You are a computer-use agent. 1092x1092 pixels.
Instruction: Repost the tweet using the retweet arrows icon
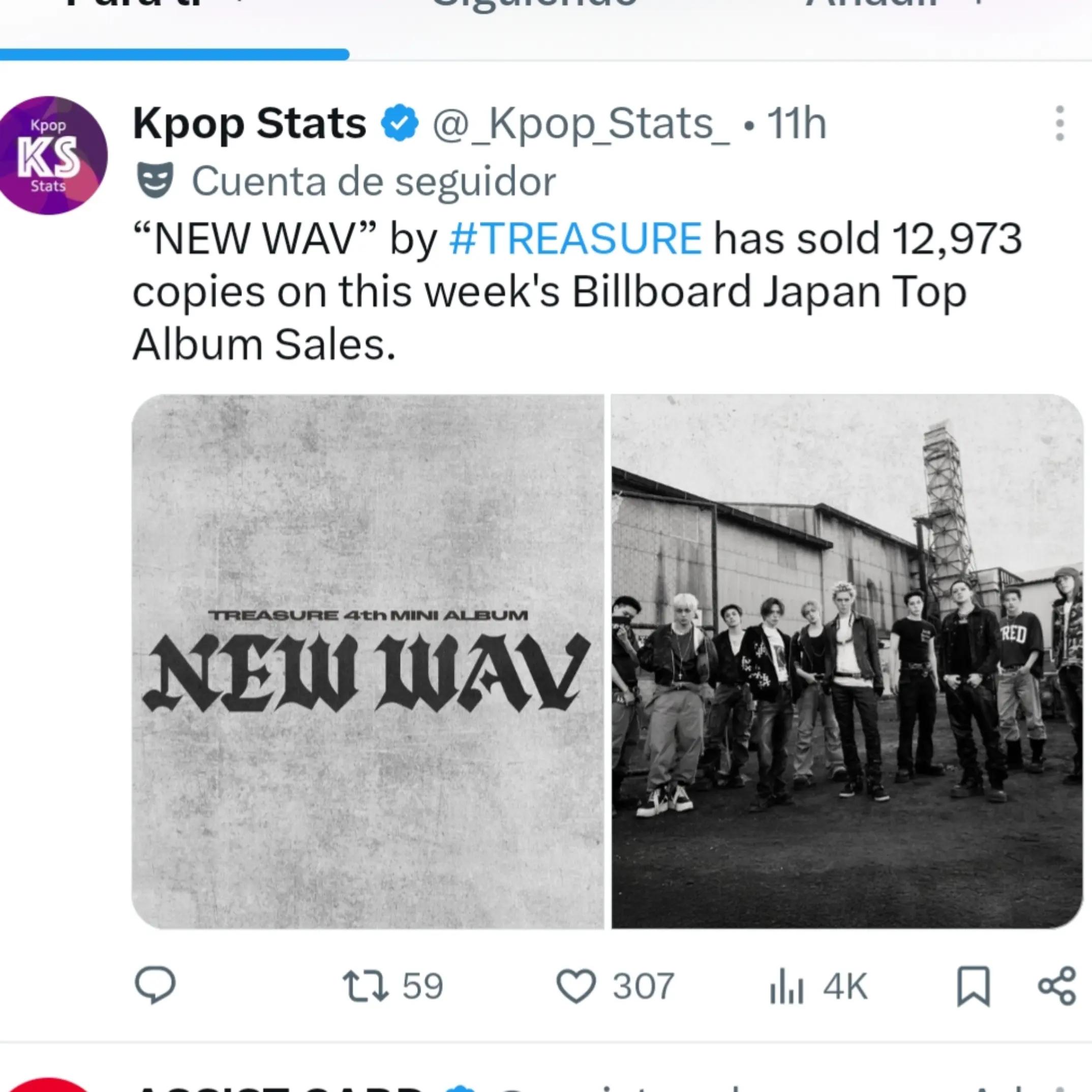[366, 986]
